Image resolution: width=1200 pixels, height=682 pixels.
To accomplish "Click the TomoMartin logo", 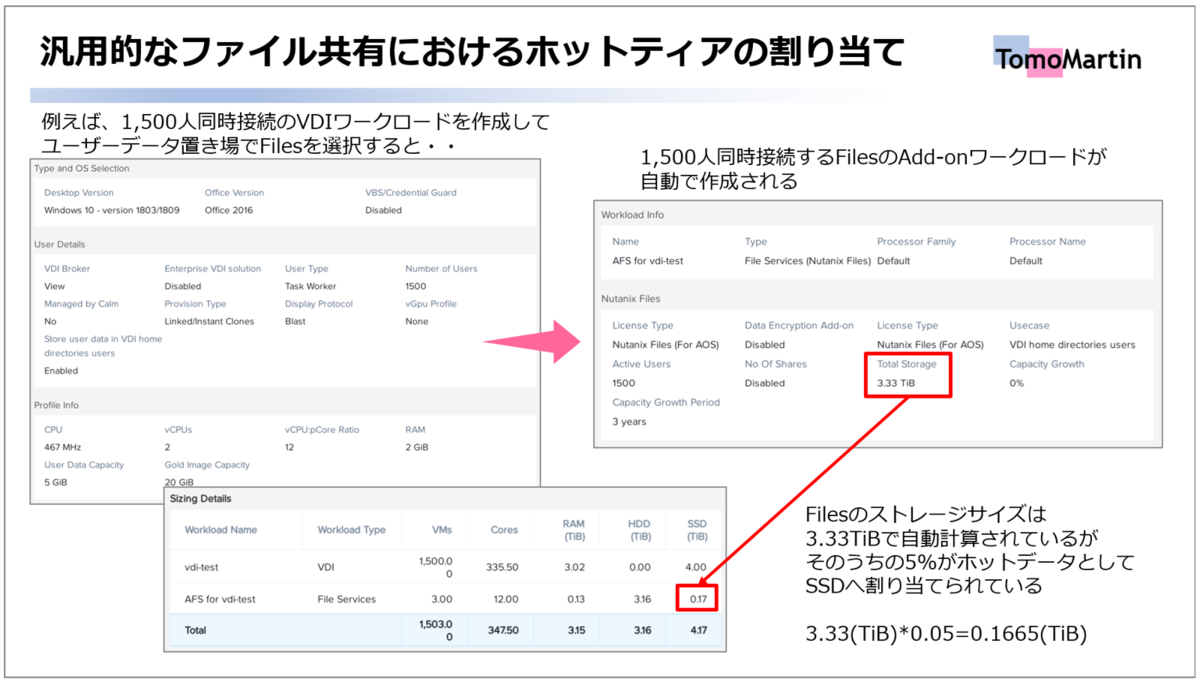I will pos(1067,58).
